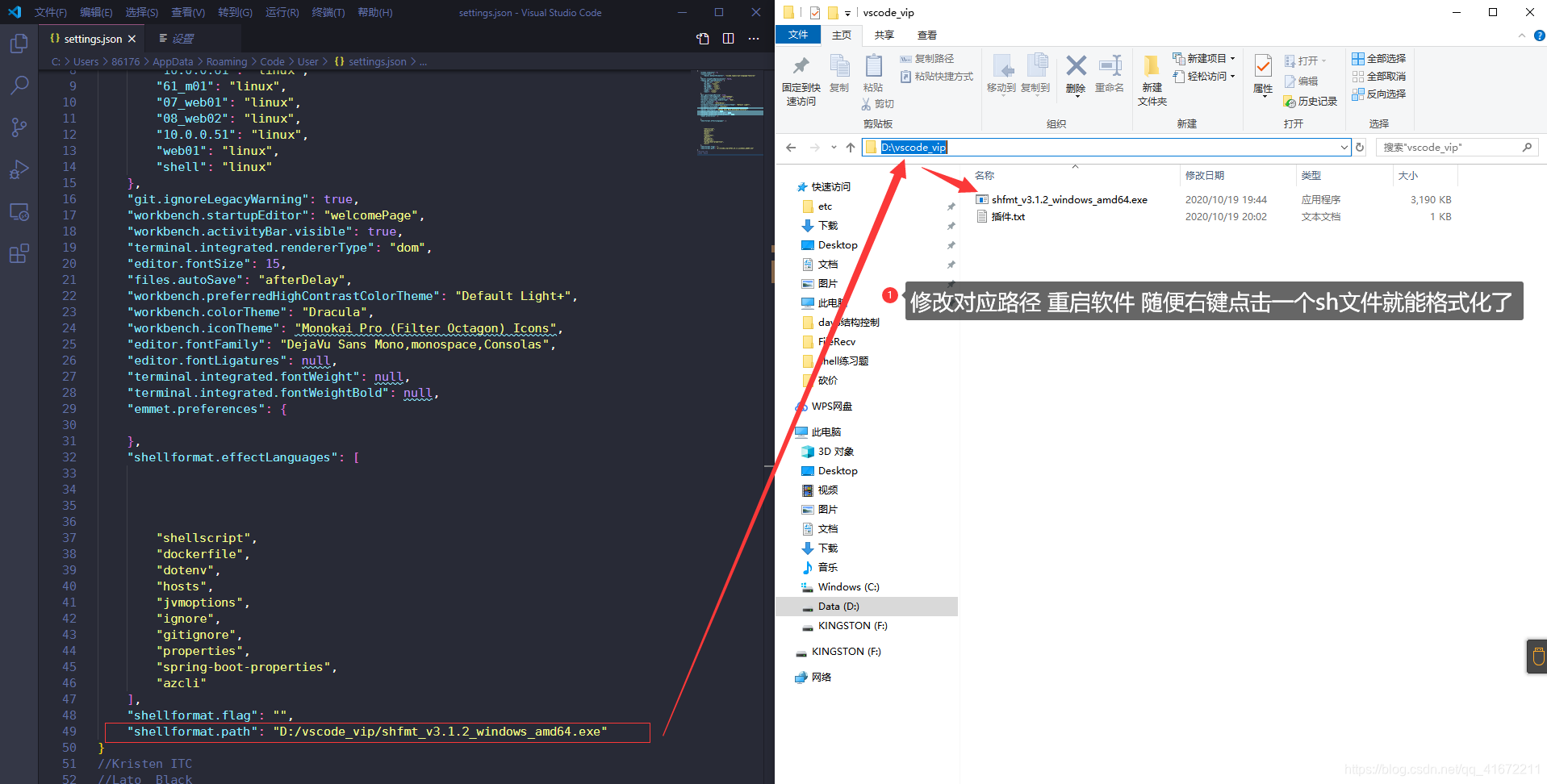
Task: Click the VS Code minimap preview
Action: pos(730,113)
